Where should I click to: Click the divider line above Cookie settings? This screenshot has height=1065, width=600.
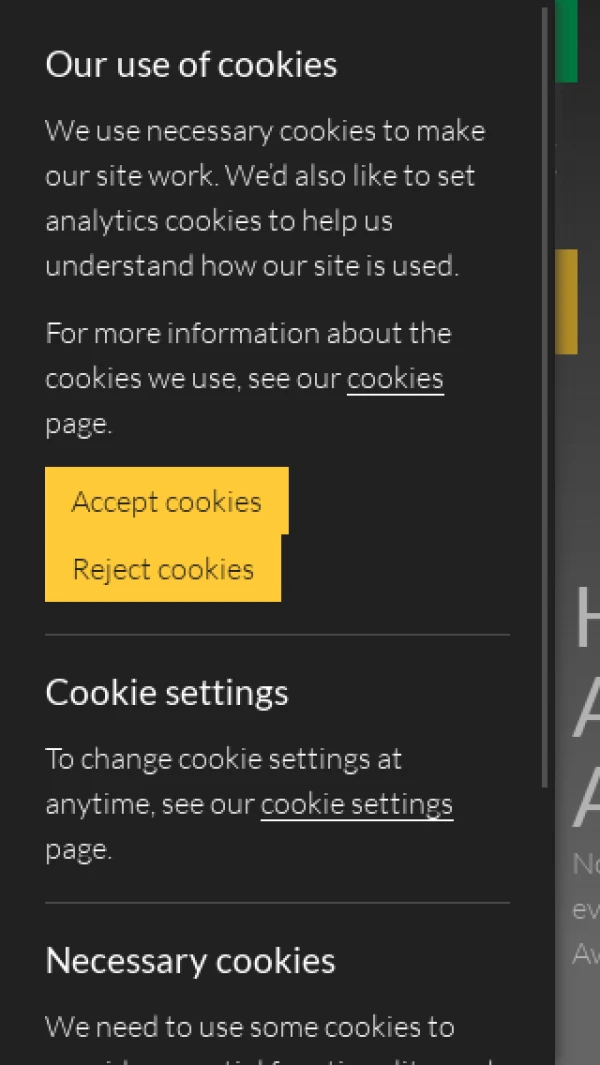(277, 635)
